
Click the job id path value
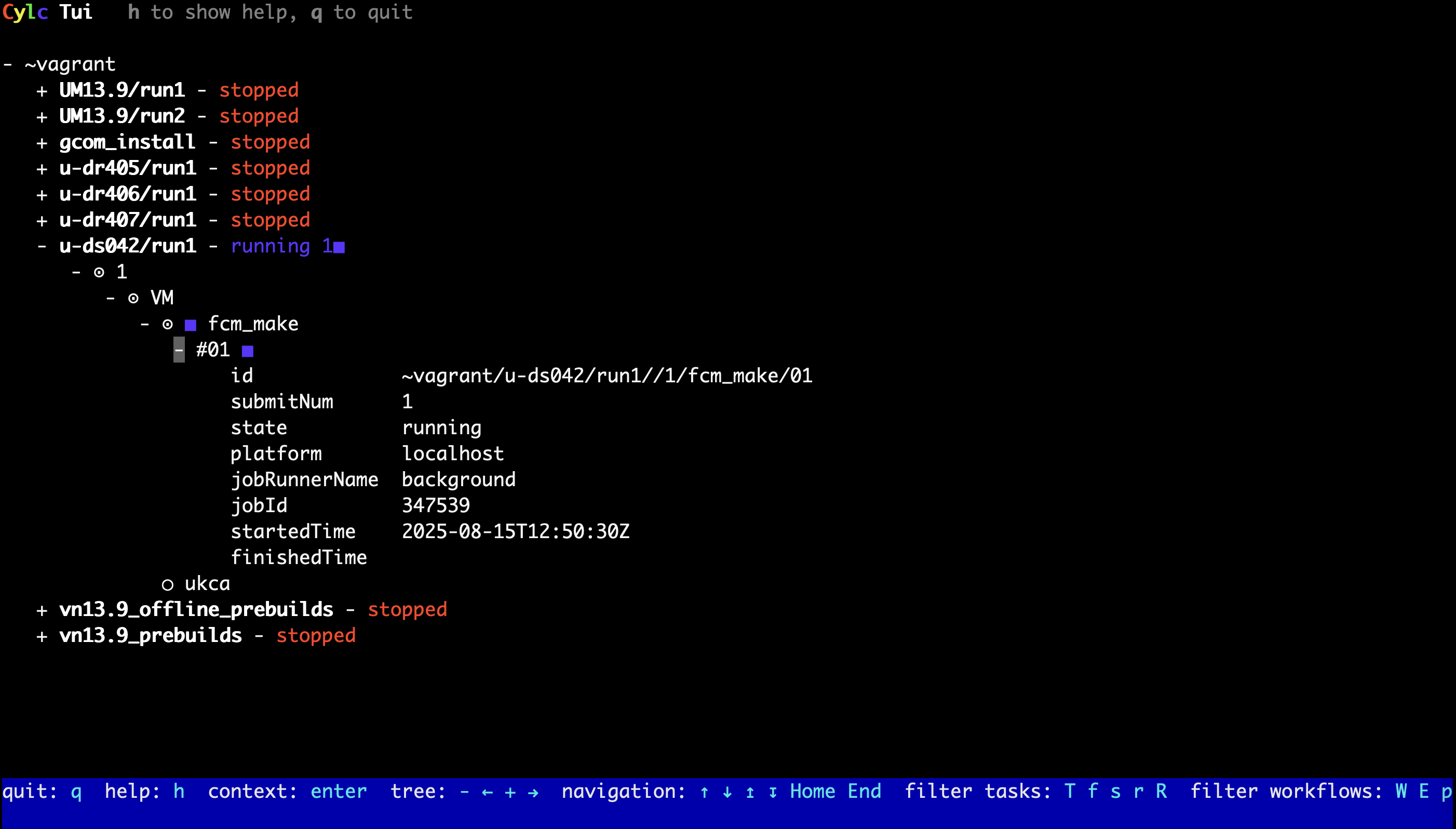tap(608, 376)
